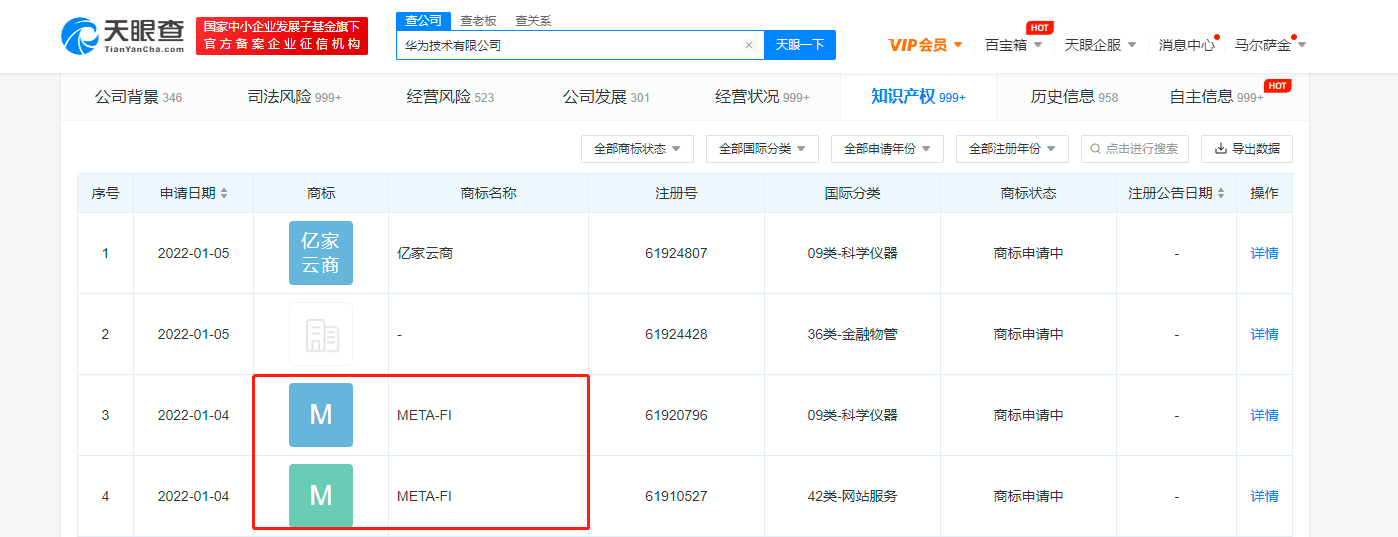This screenshot has height=537, width=1398.
Task: Click 导出数据 export button
Action: click(1247, 149)
